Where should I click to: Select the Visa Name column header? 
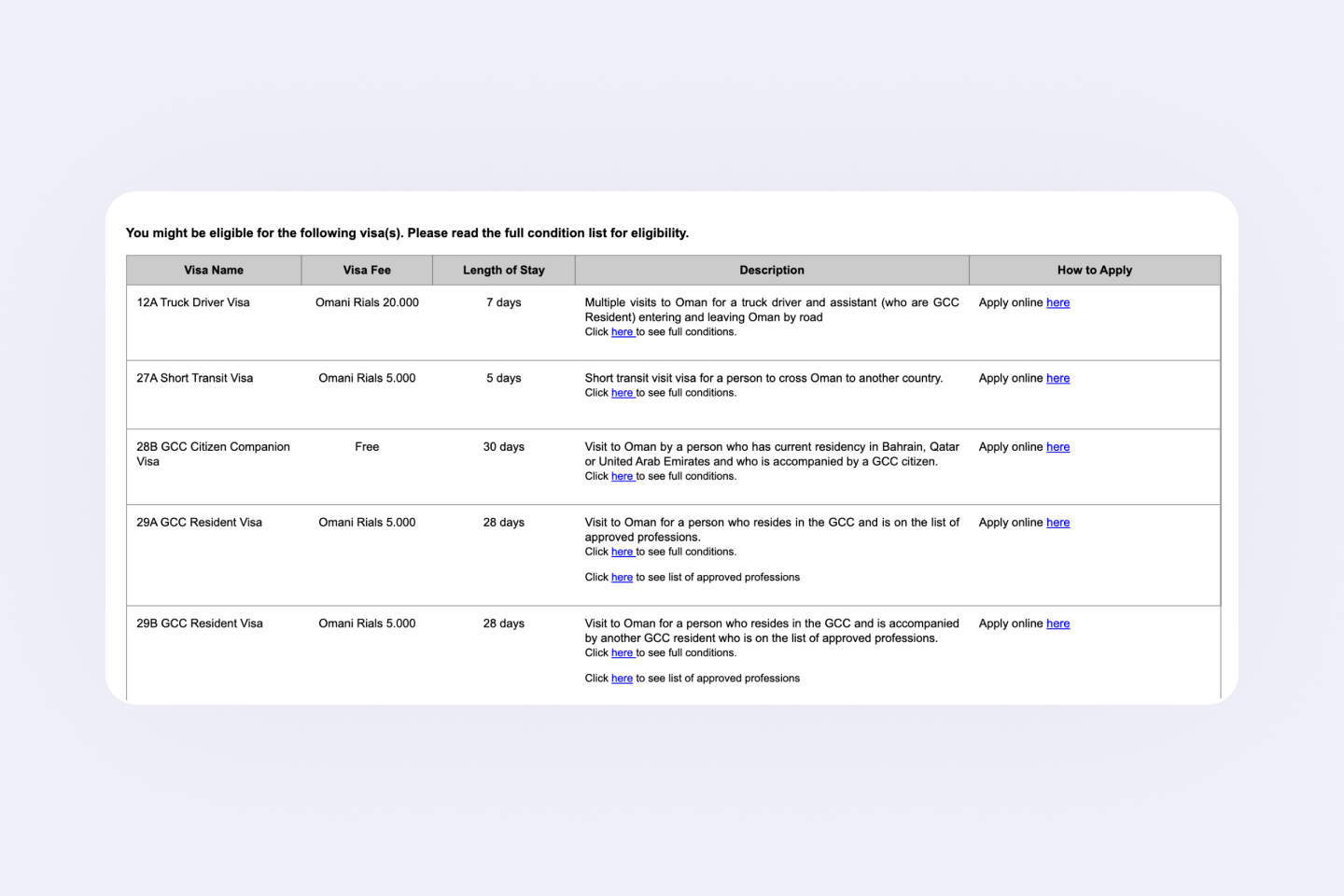[x=214, y=271]
